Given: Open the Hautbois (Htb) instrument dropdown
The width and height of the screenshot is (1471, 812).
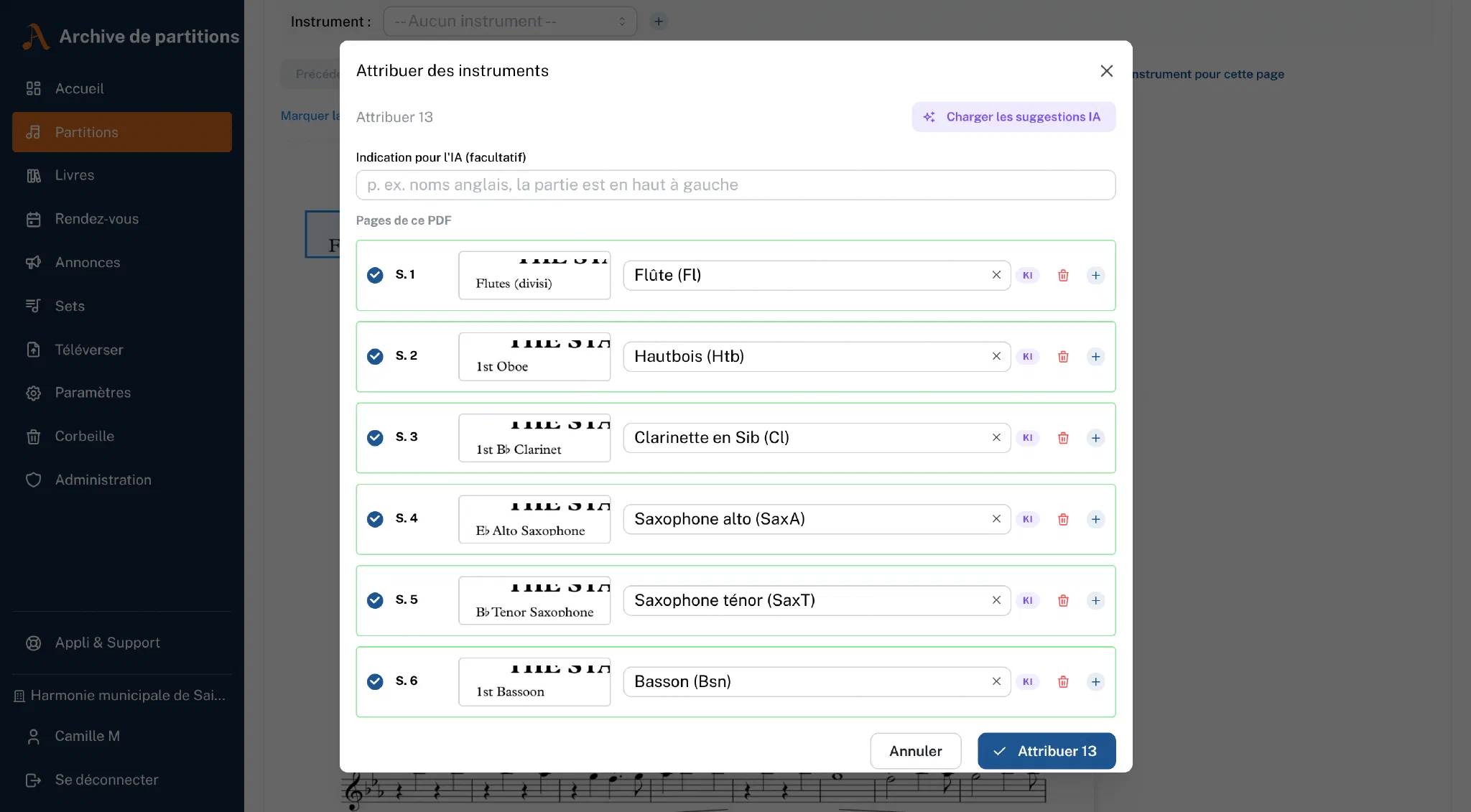Looking at the screenshot, I should coord(804,357).
